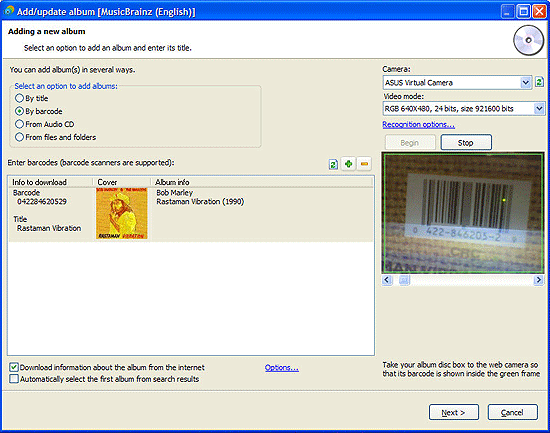Open the download Options link

[282, 368]
